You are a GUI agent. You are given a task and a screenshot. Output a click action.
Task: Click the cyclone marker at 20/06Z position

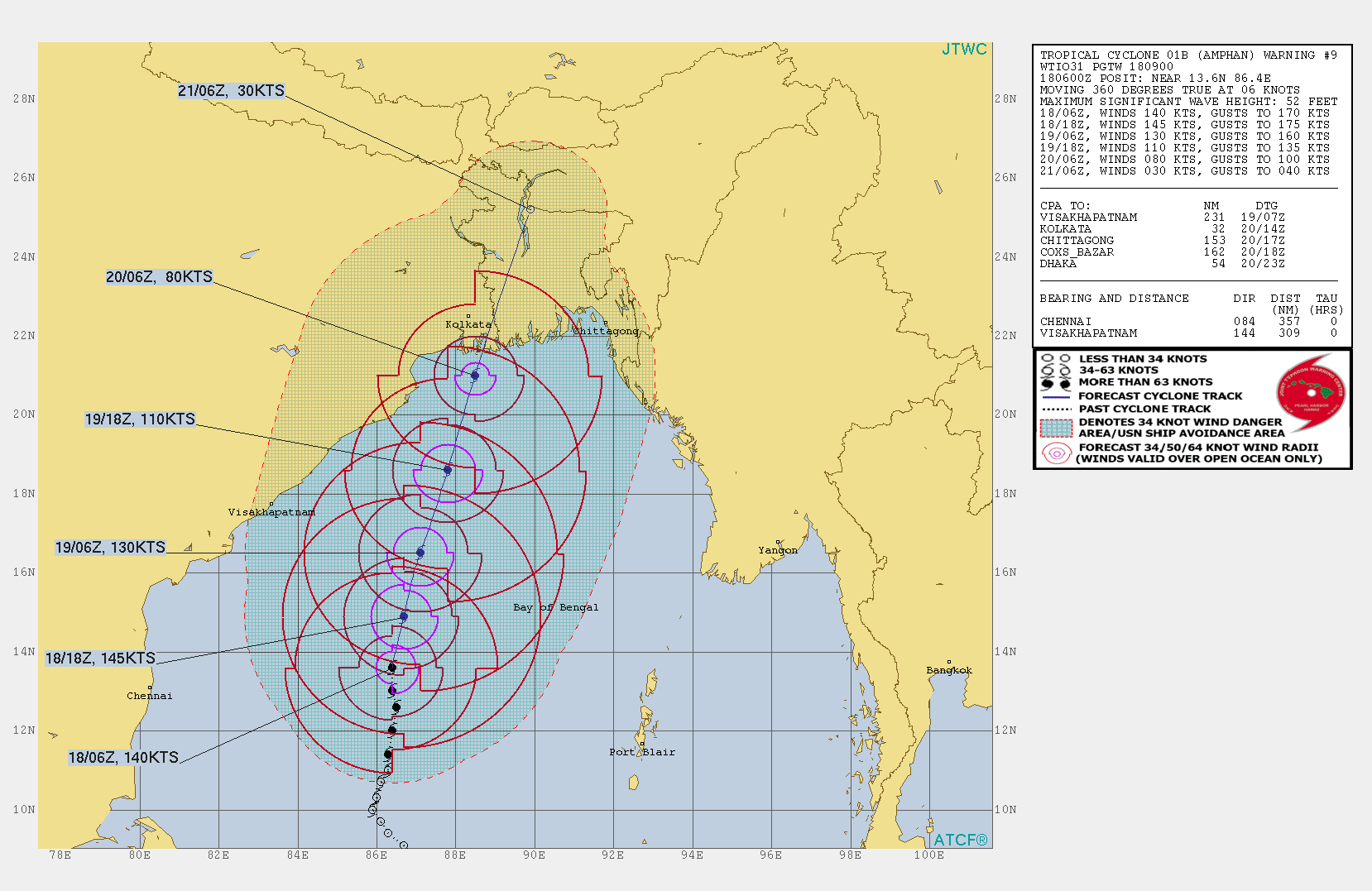tap(475, 376)
